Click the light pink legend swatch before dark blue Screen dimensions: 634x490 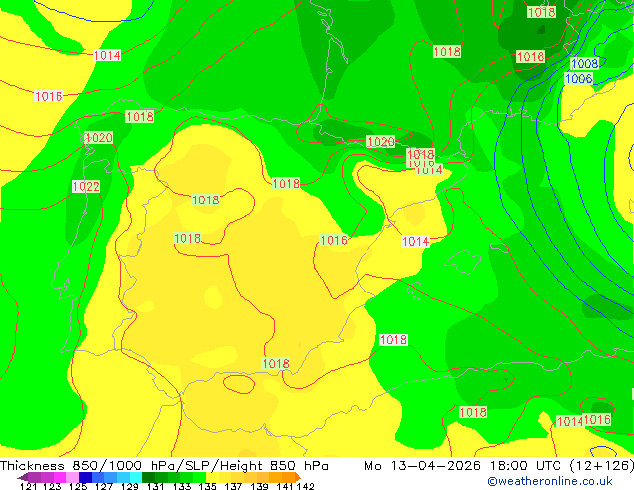pyautogui.click(x=72, y=477)
